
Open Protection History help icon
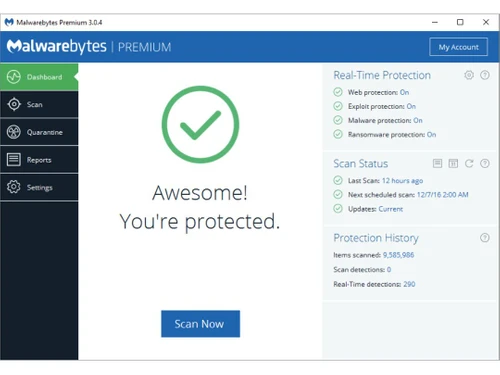(485, 238)
